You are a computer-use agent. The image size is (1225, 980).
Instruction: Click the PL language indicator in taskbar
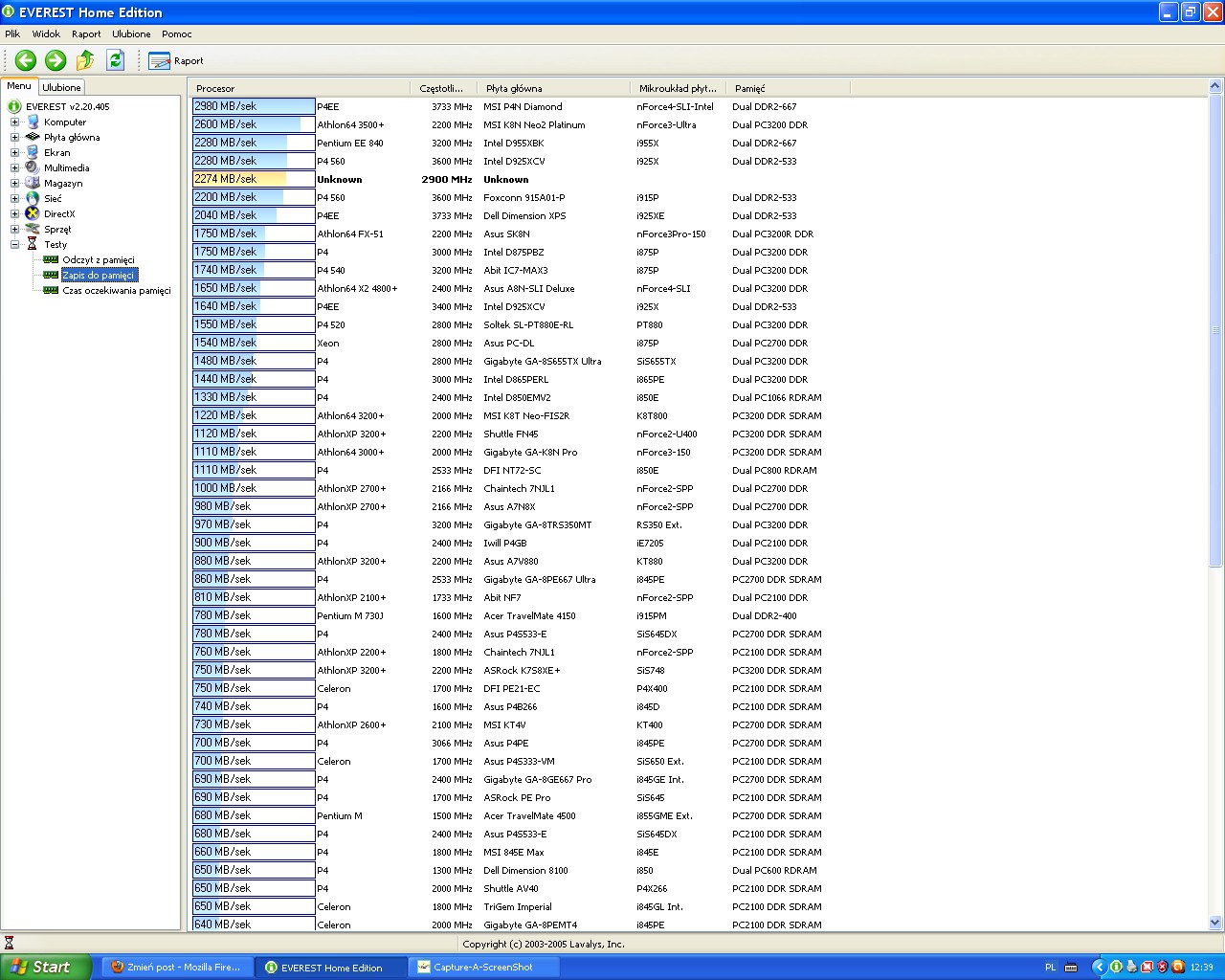pos(1051,967)
